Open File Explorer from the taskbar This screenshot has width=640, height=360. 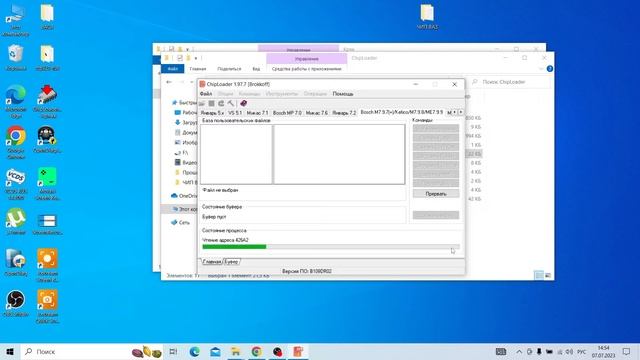pyautogui.click(x=236, y=351)
